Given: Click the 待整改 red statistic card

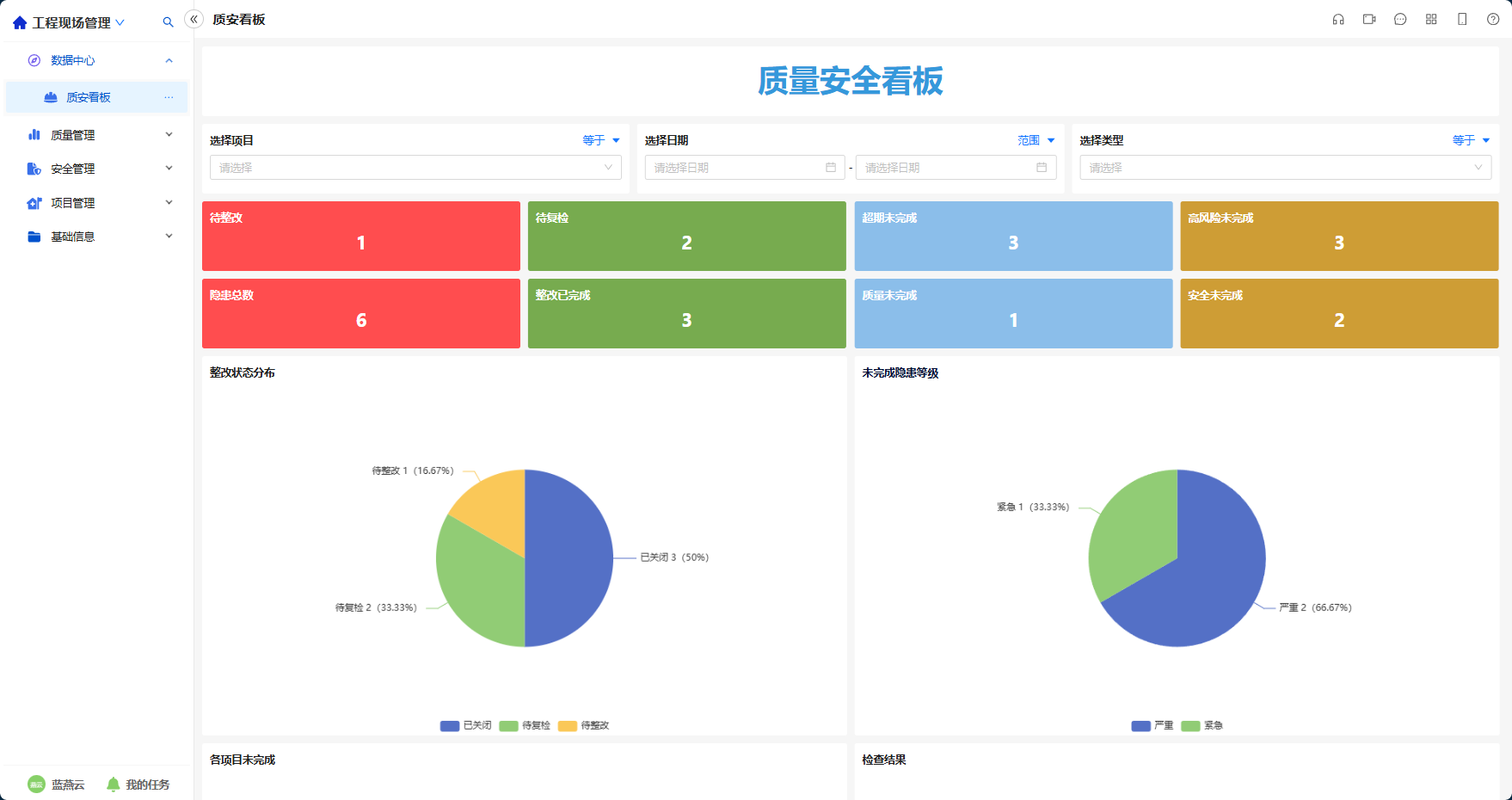Looking at the screenshot, I should pos(361,236).
